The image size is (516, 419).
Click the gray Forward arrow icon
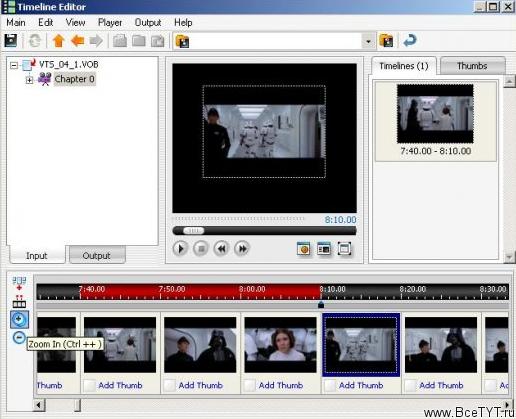coord(96,41)
